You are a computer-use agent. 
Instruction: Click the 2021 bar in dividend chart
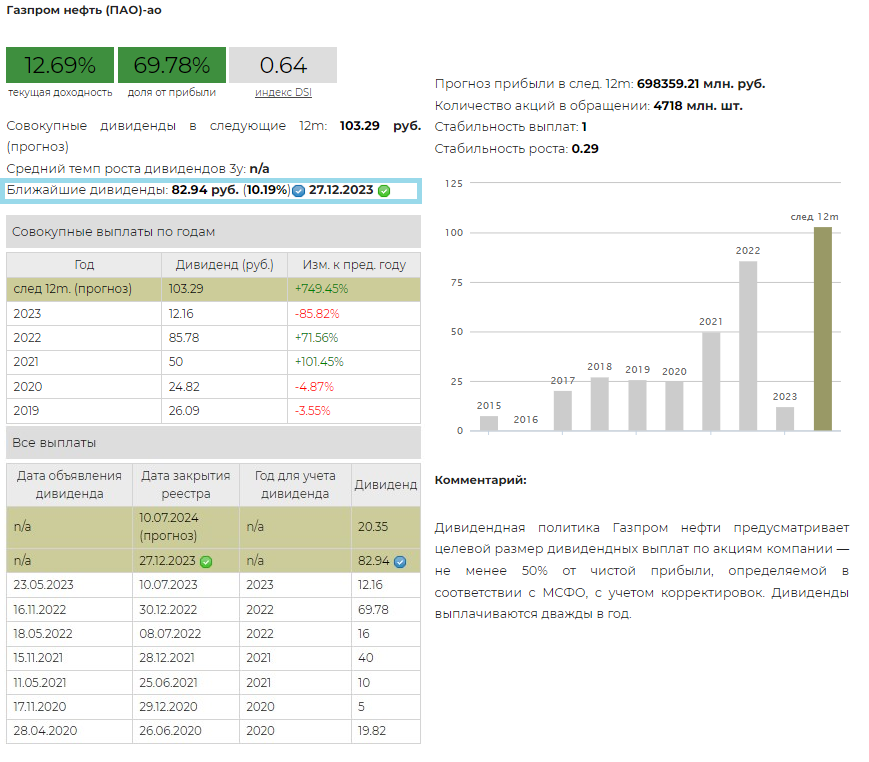click(x=711, y=381)
